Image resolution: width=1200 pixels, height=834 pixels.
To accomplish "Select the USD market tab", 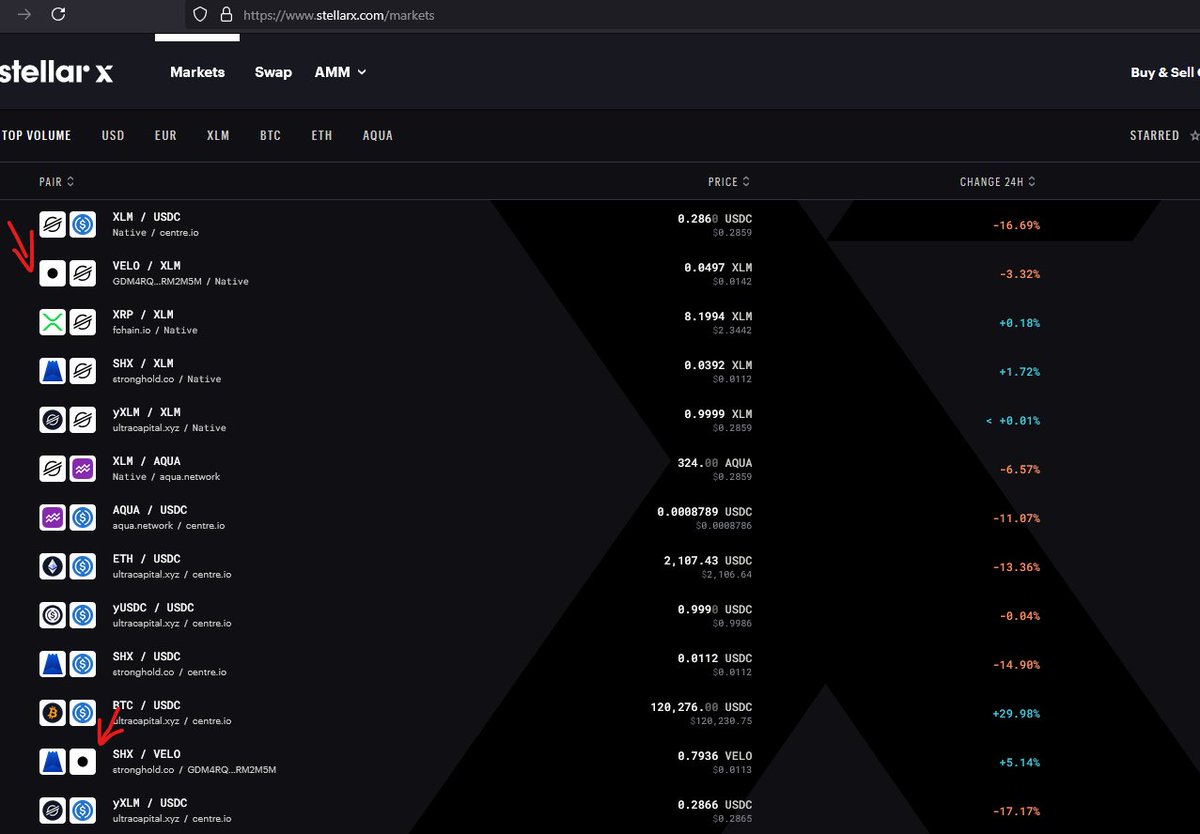I will (113, 135).
